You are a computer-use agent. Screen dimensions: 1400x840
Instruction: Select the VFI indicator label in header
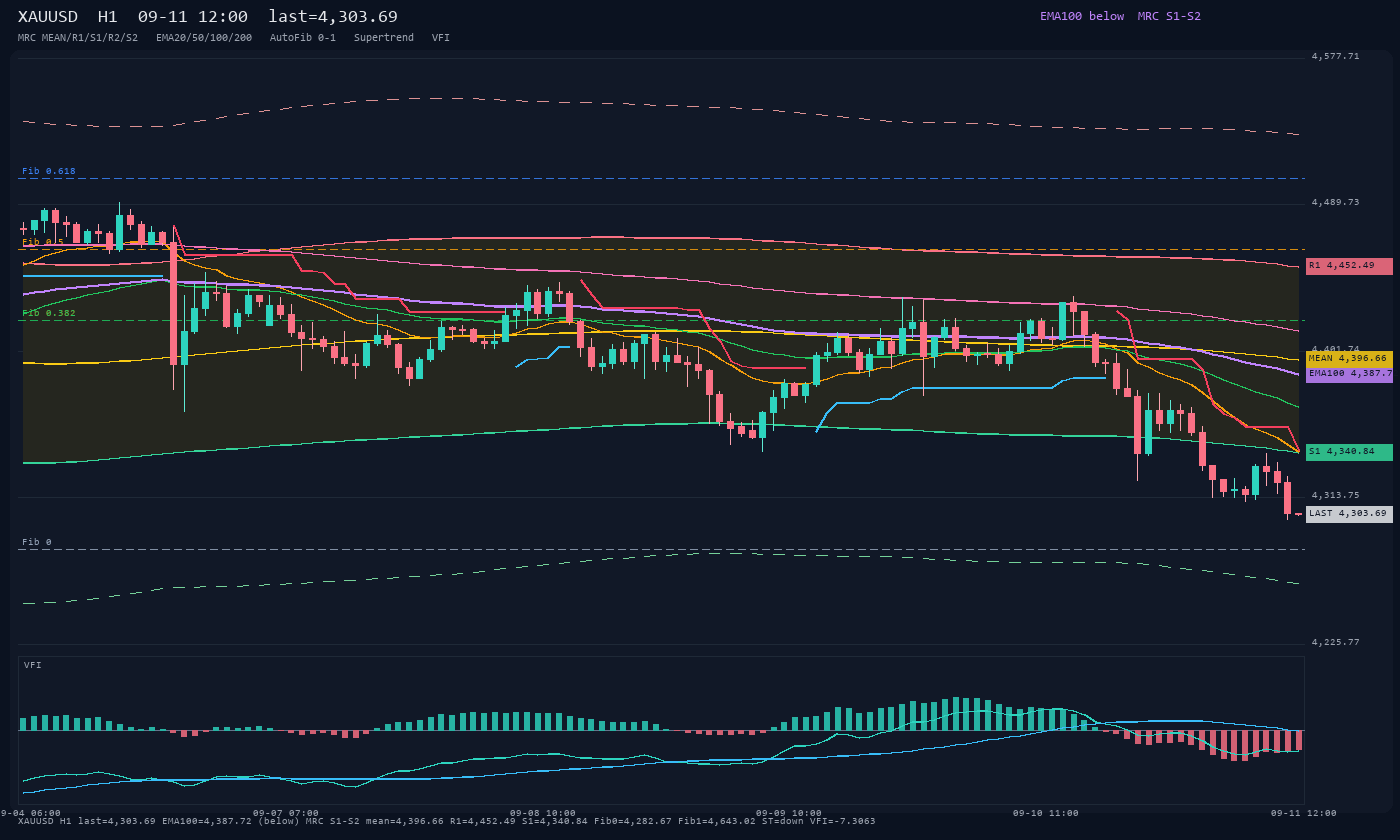click(441, 37)
